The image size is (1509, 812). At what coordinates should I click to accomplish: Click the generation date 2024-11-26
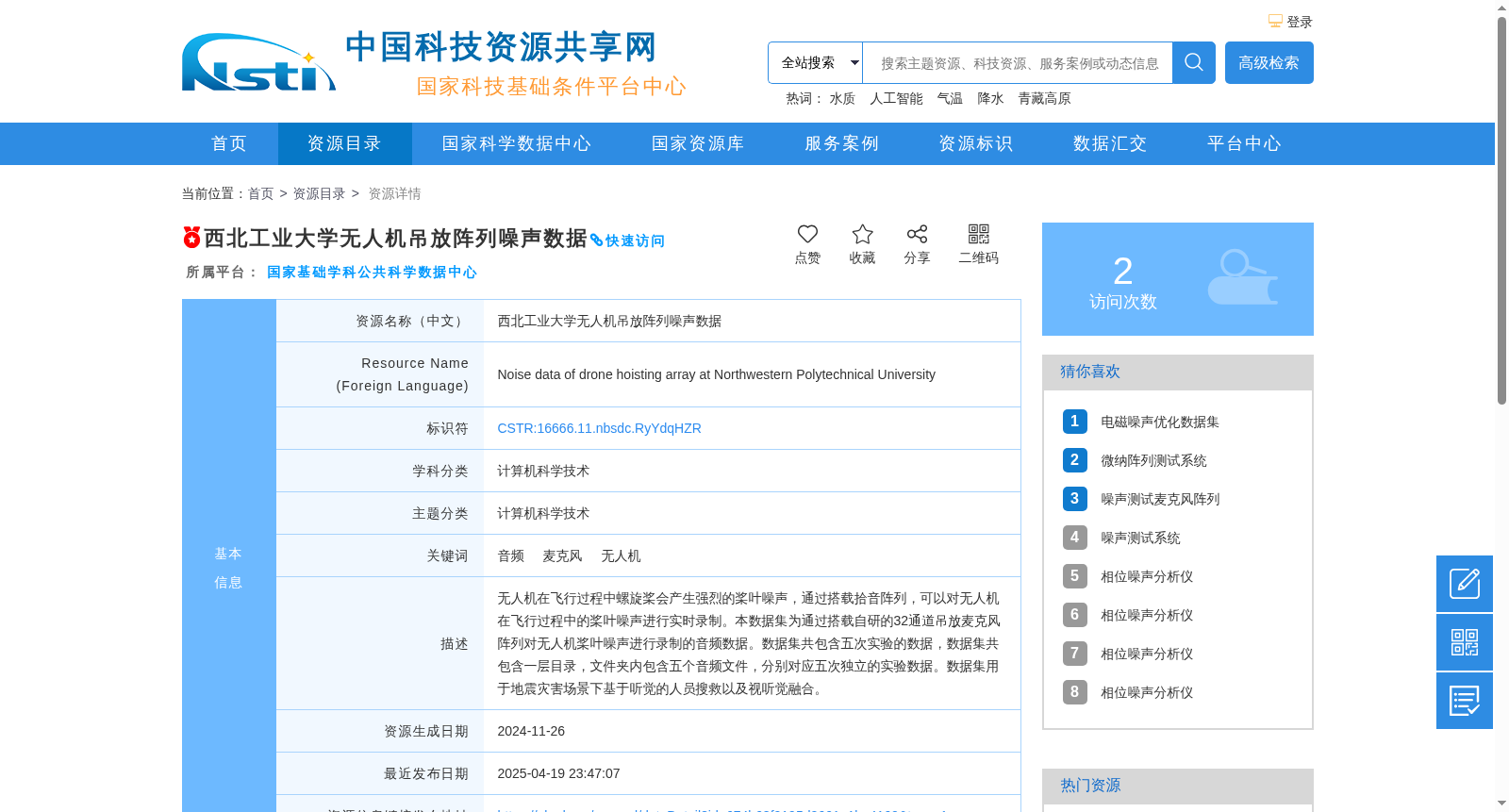coord(531,731)
